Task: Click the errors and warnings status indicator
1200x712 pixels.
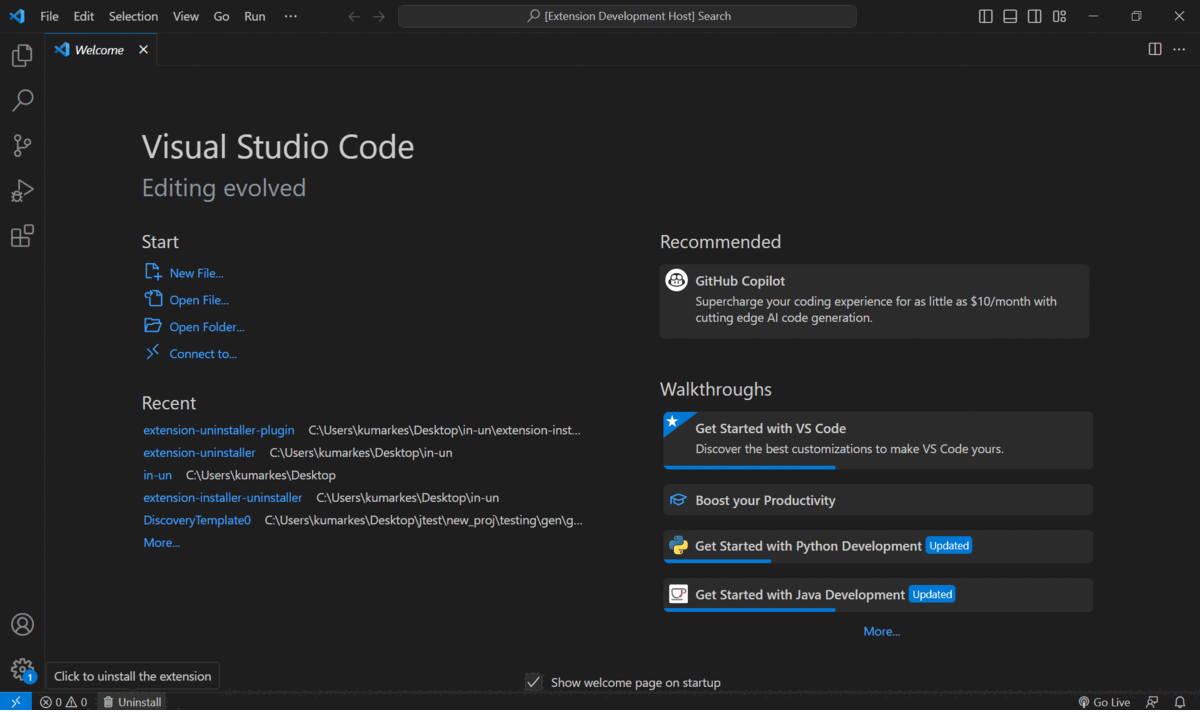Action: tap(63, 702)
